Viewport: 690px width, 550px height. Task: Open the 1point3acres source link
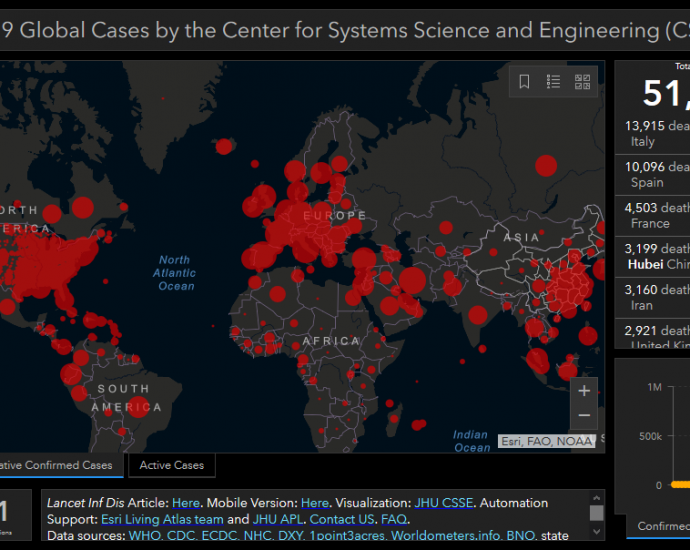coord(346,535)
